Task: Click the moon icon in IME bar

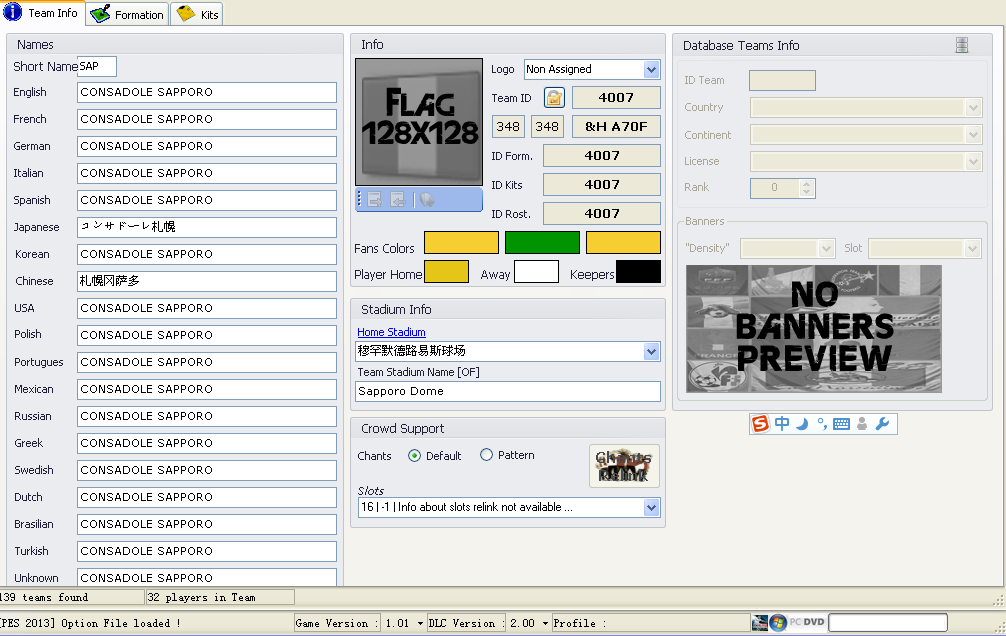Action: click(802, 424)
